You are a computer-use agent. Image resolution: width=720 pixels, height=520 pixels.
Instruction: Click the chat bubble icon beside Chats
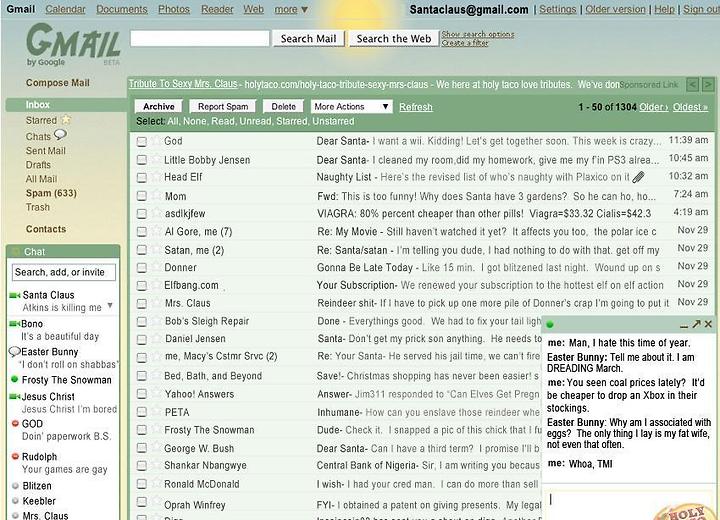coord(60,135)
